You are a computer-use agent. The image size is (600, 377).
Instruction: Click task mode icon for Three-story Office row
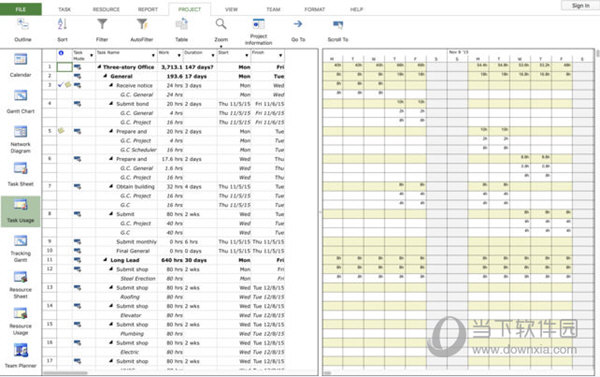[77, 67]
